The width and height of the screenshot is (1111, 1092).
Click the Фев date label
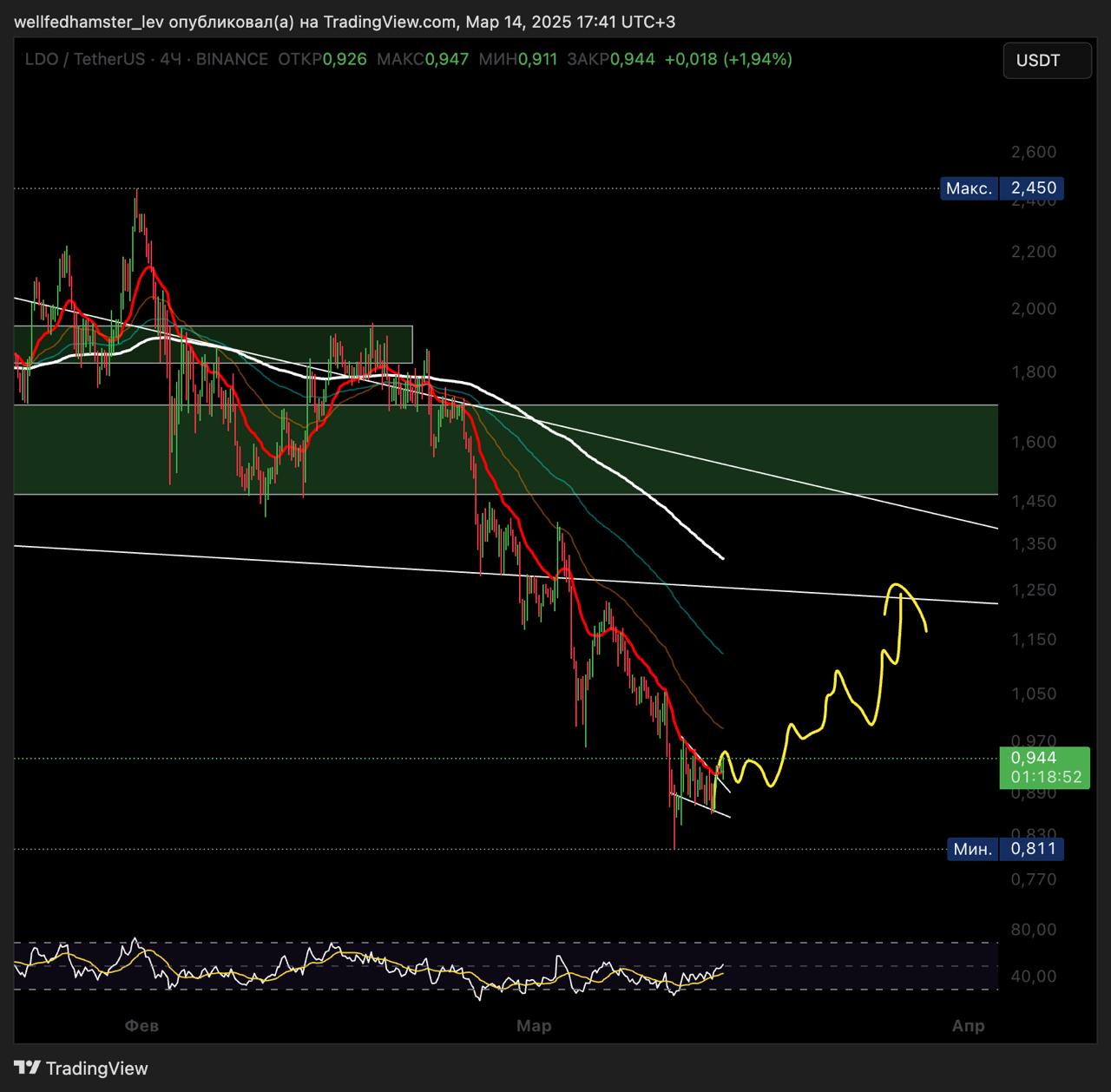pos(141,1026)
